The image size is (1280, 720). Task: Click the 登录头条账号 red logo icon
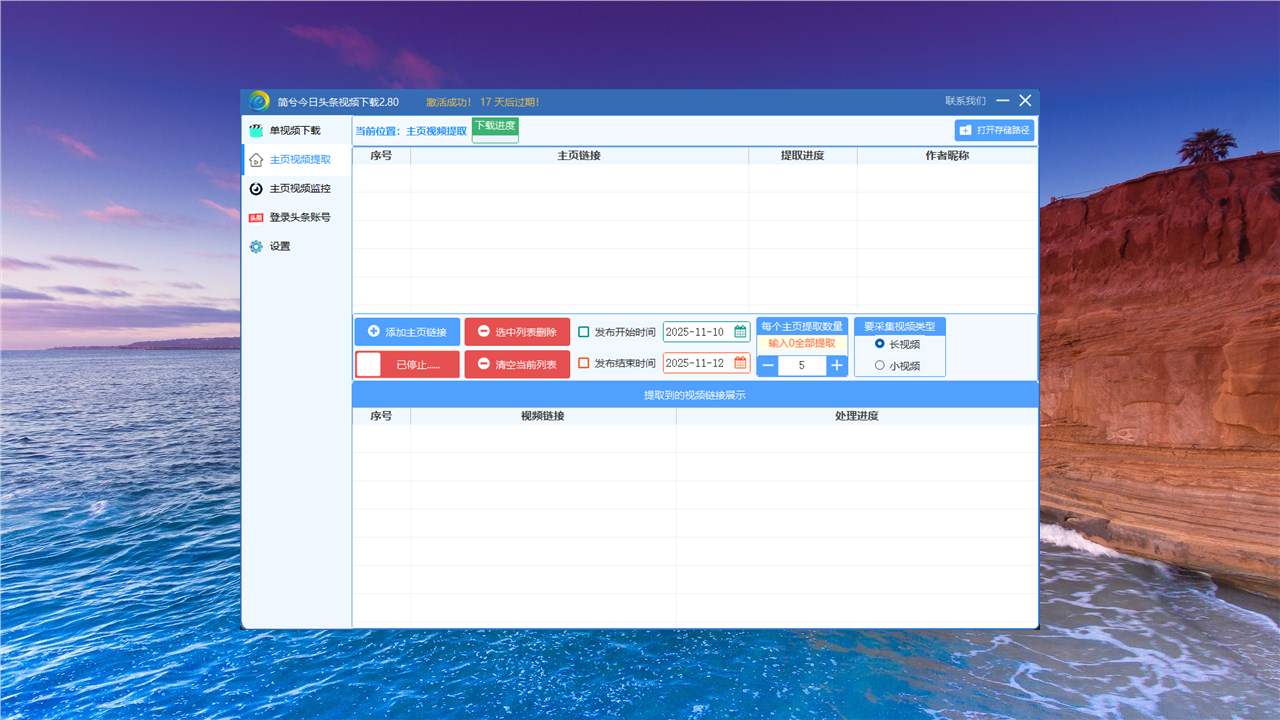point(256,217)
